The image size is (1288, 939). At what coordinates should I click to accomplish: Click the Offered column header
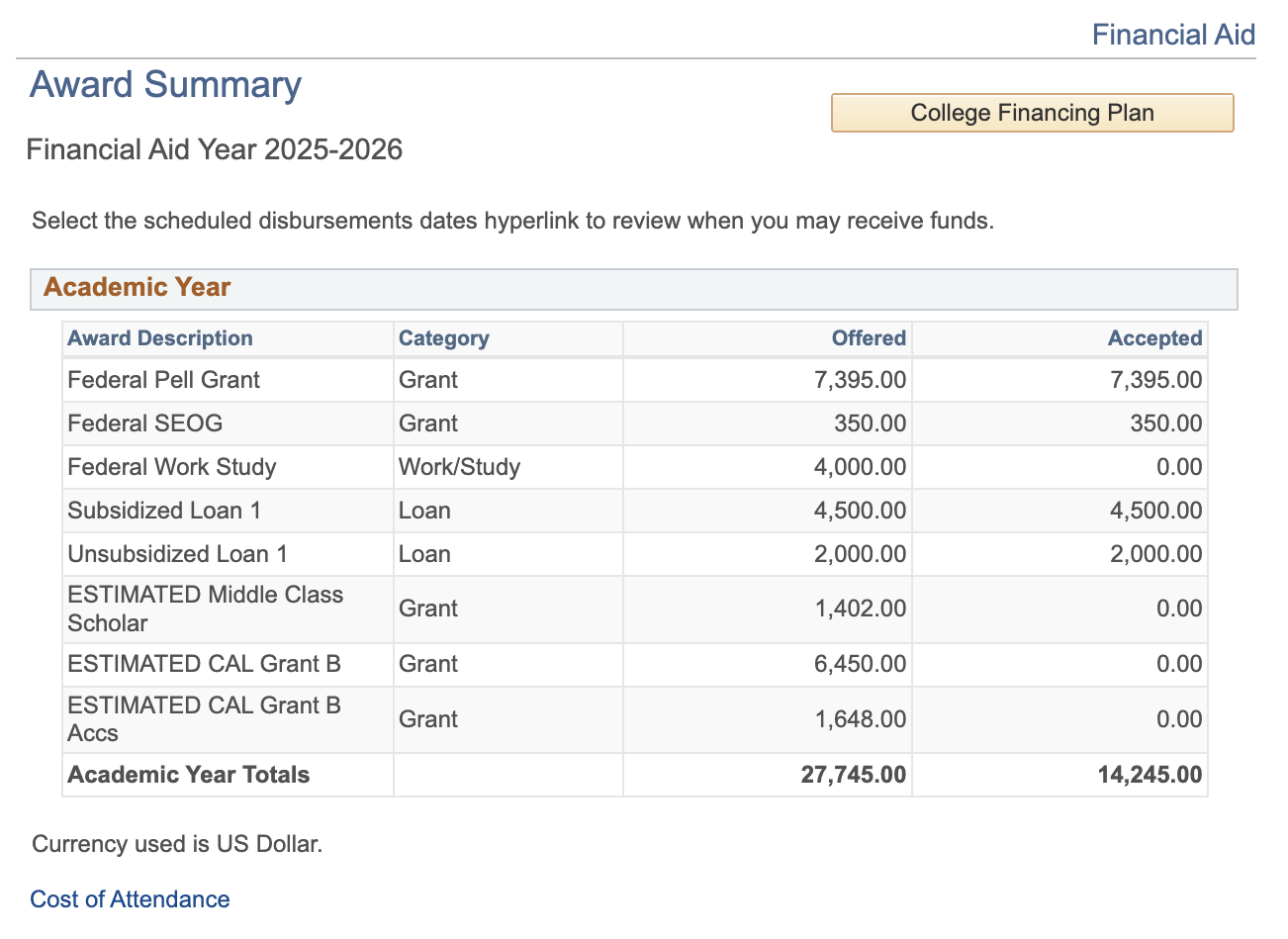(x=868, y=338)
